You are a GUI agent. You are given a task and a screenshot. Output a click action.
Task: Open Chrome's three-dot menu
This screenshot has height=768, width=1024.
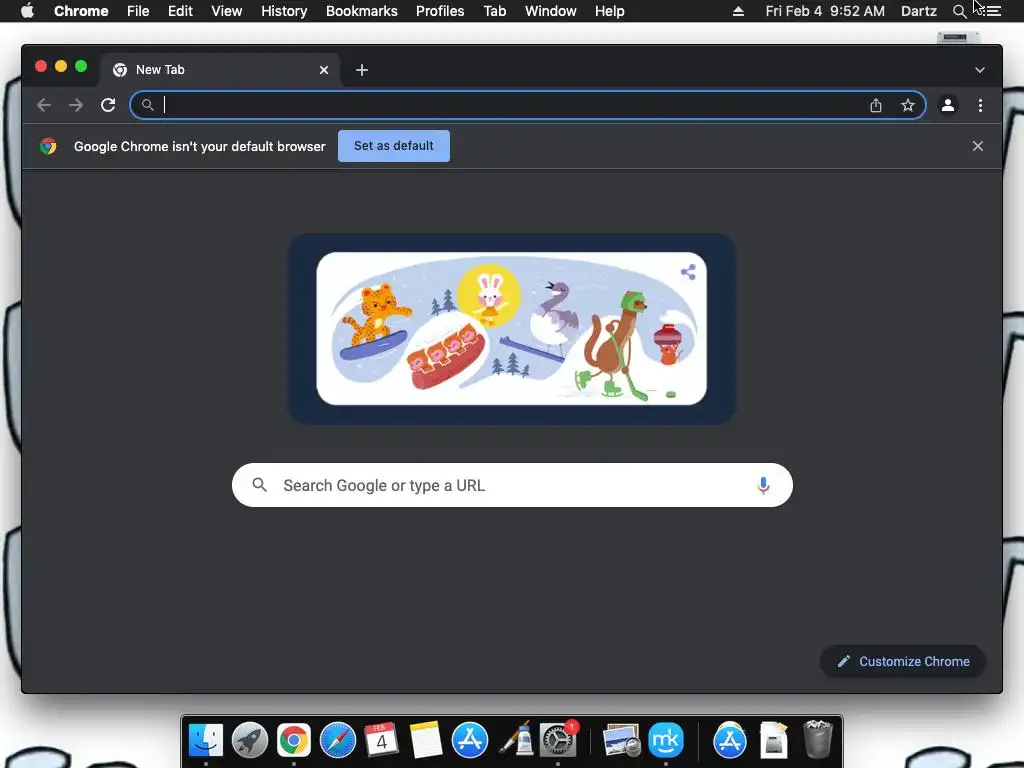point(980,105)
